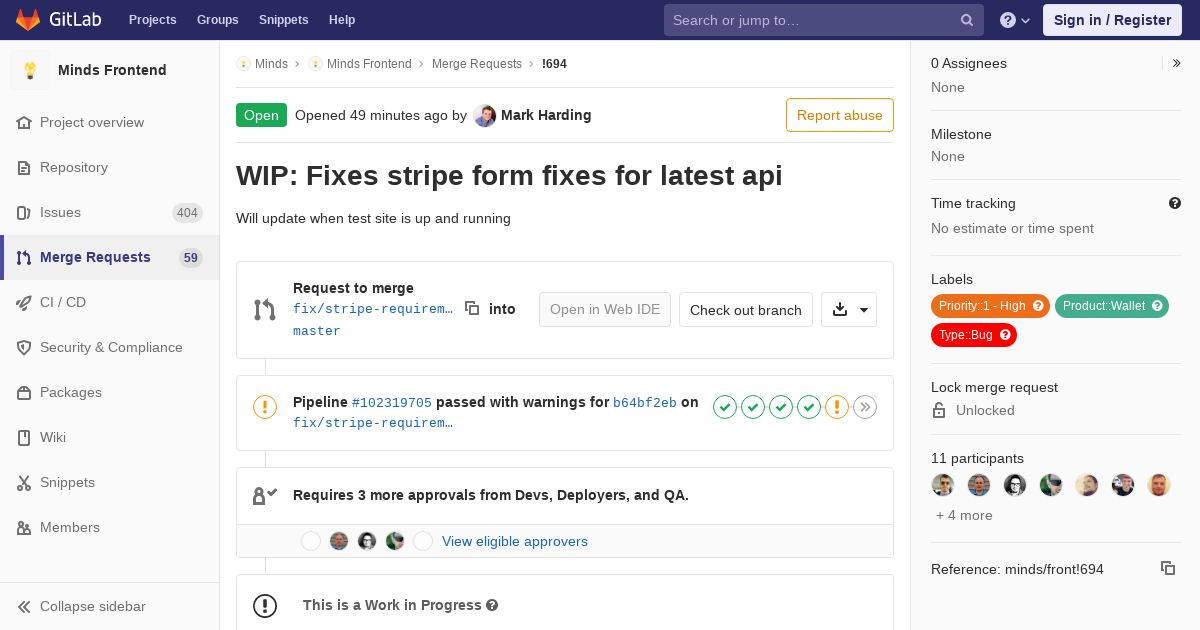Click the Work in Progress help icon
The image size is (1200, 630).
(x=492, y=605)
